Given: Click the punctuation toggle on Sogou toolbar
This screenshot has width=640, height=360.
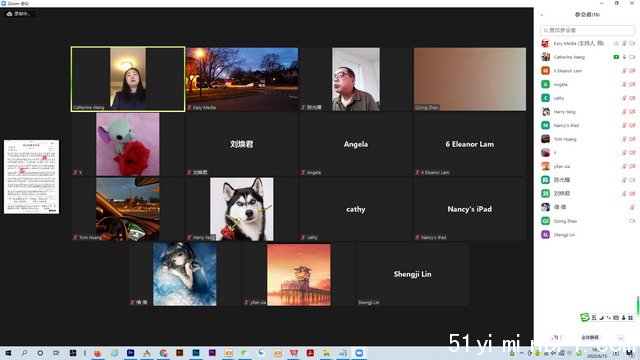Looking at the screenshot, I should tap(609, 318).
